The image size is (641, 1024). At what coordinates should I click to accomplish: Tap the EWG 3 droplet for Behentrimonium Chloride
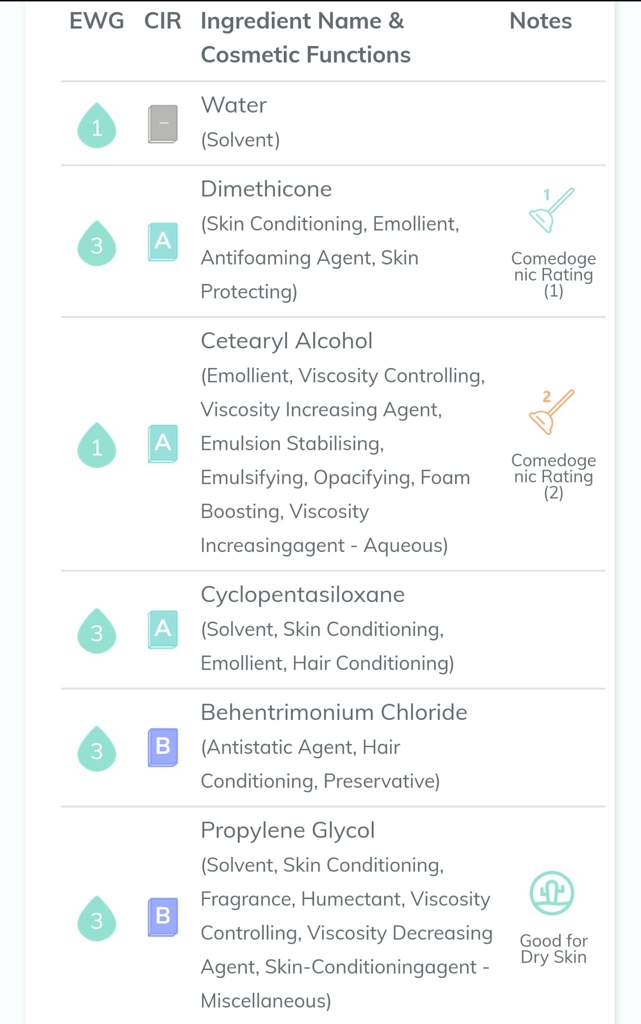[x=97, y=749]
